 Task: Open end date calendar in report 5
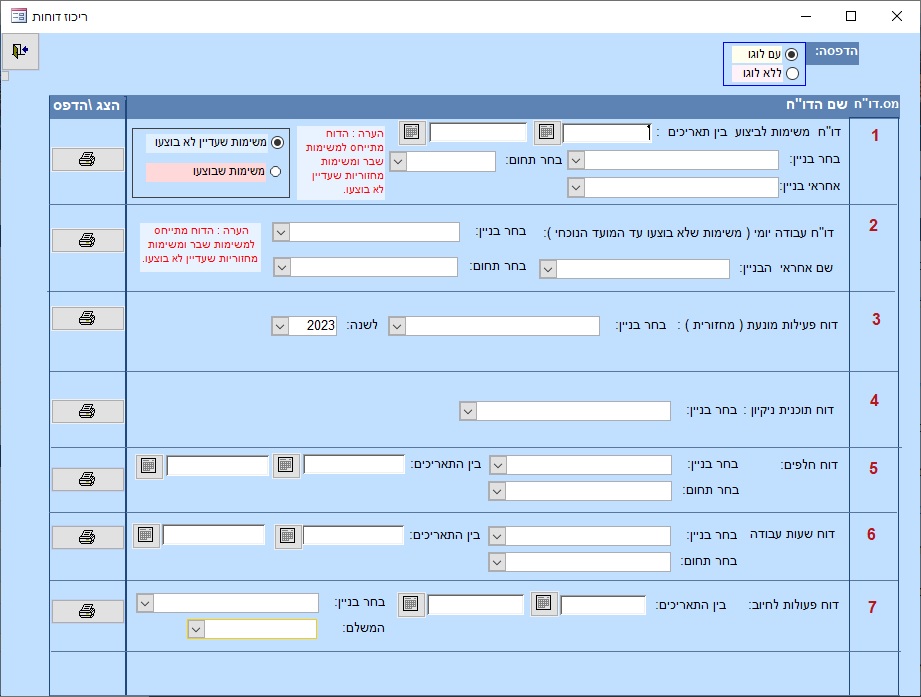pyautogui.click(x=149, y=466)
